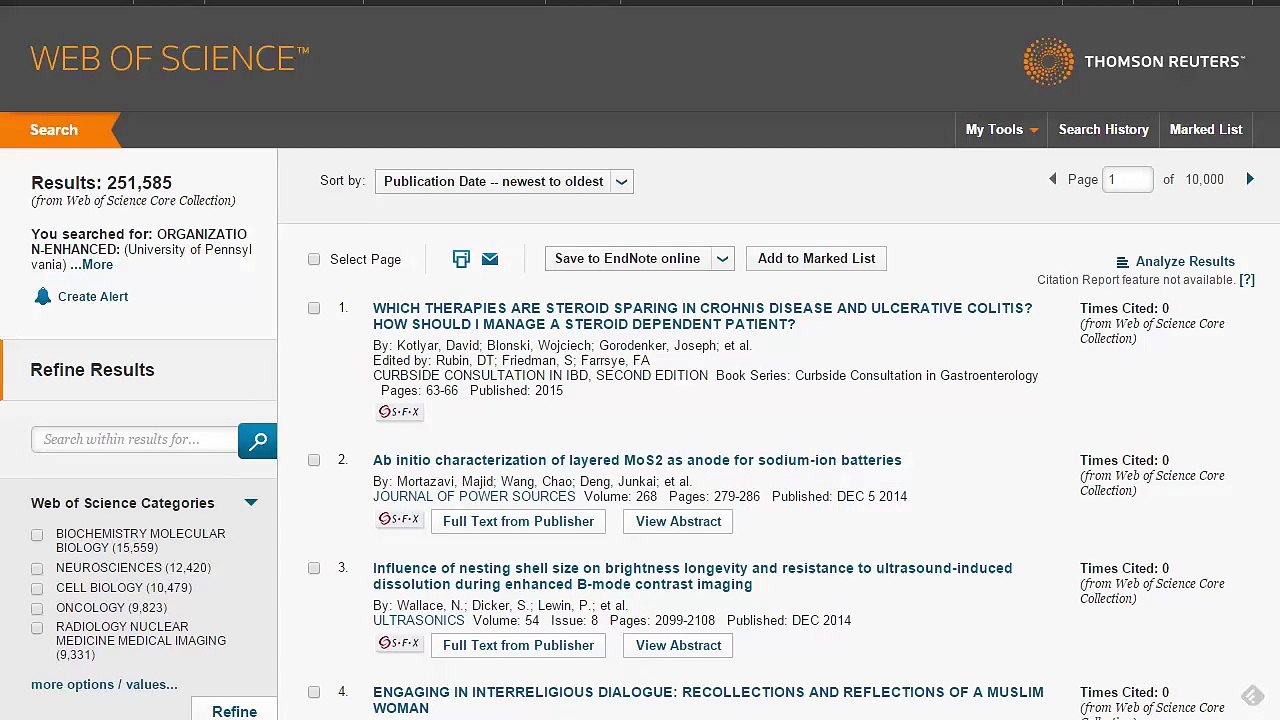Image resolution: width=1280 pixels, height=720 pixels.
Task: Click the Analyze Results bars icon
Action: pos(1122,262)
